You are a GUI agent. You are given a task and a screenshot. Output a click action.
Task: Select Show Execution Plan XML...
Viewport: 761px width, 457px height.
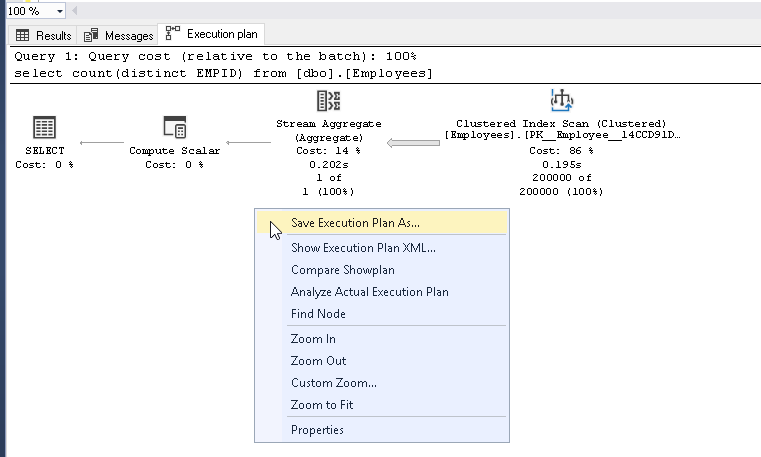(x=363, y=248)
